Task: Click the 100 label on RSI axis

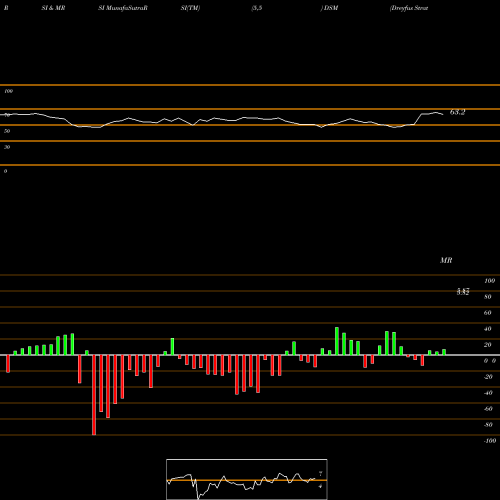Action: 9,91
